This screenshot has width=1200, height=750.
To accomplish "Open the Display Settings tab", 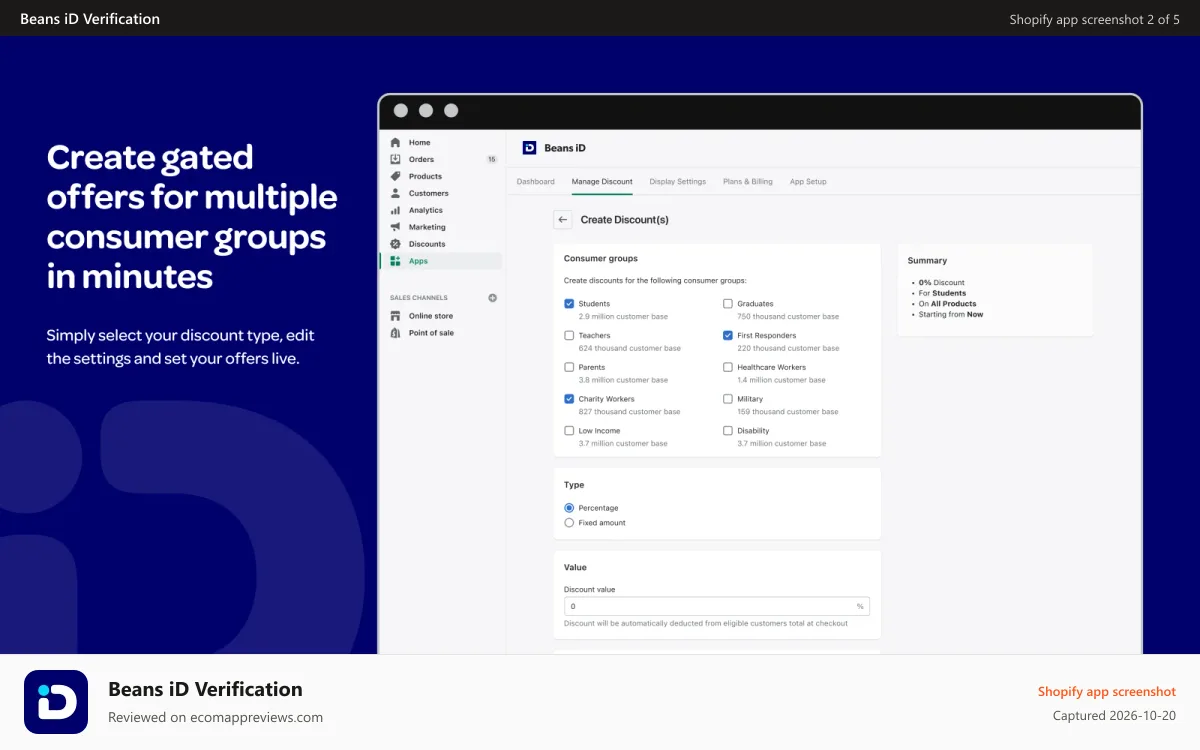I will [678, 182].
